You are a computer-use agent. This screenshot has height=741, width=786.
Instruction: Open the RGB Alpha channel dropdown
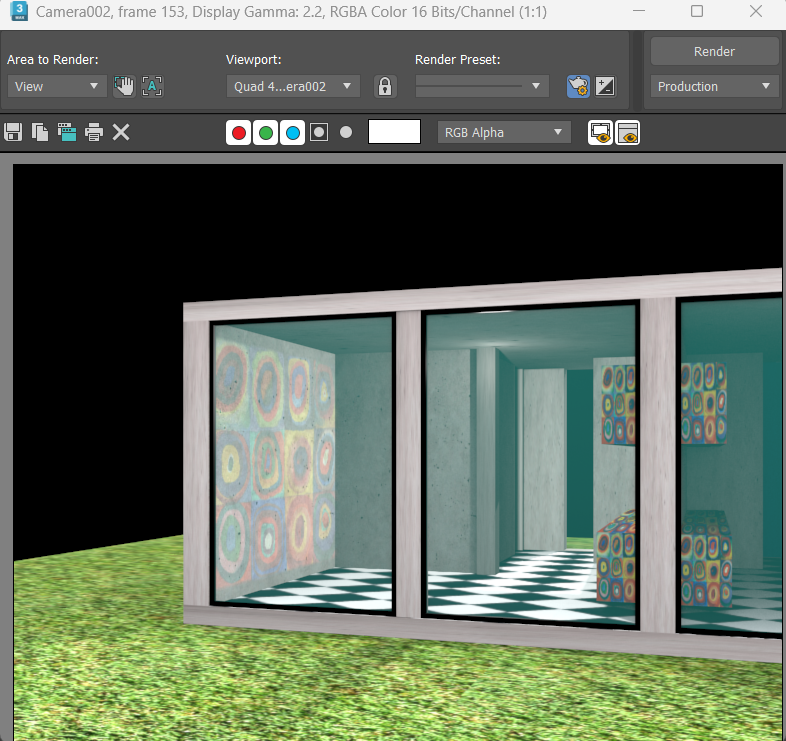tap(504, 132)
